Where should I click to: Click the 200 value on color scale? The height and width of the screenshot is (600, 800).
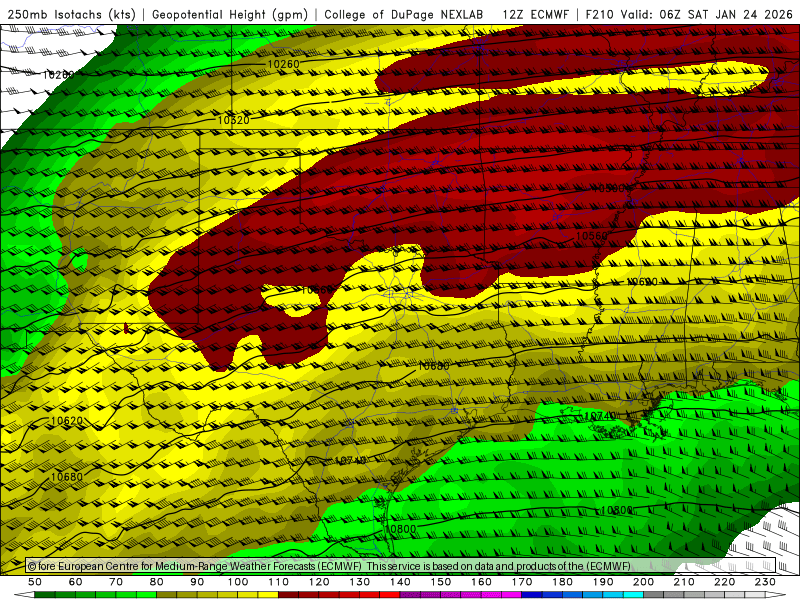(643, 582)
